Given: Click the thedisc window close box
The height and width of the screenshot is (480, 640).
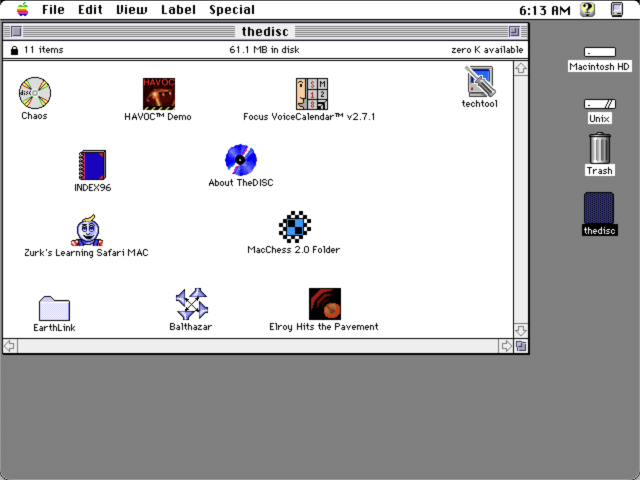Looking at the screenshot, I should pos(16,31).
